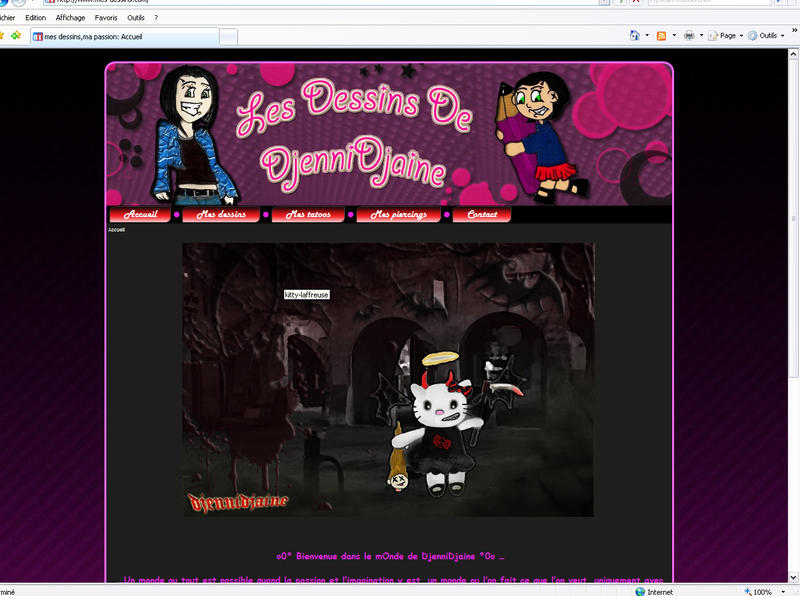Click the Home icon in browser toolbar
The height and width of the screenshot is (596, 800).
click(635, 35)
